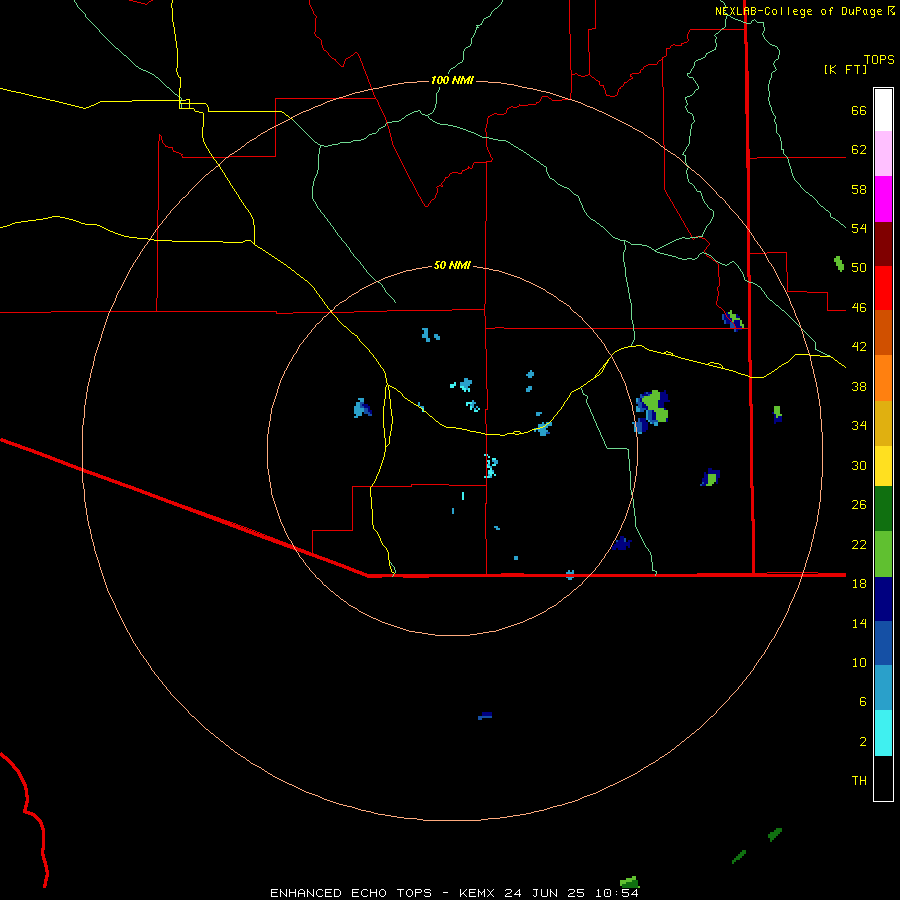900x900 pixels.
Task: Select the light green legend swatch
Action: tap(883, 554)
